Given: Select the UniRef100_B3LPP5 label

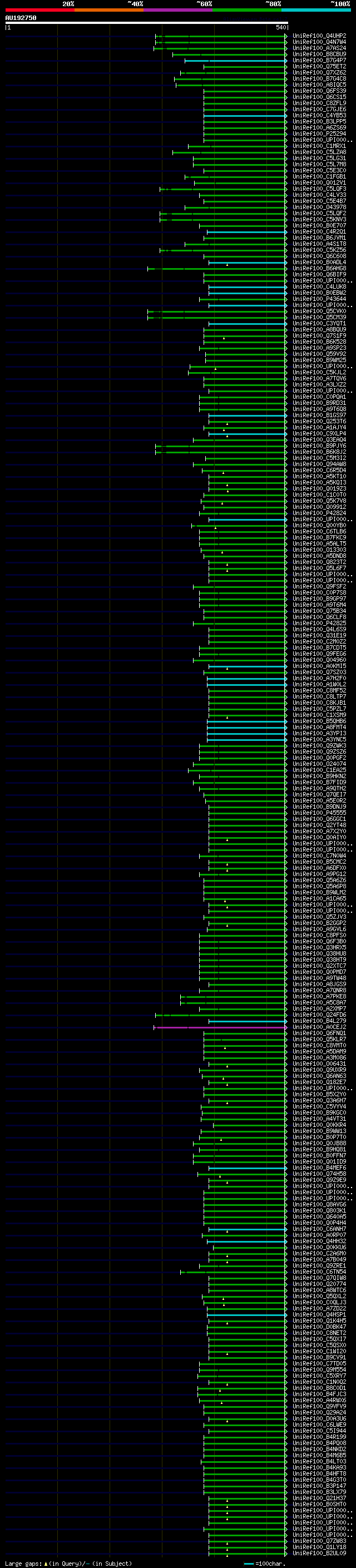Looking at the screenshot, I should coord(319,121).
